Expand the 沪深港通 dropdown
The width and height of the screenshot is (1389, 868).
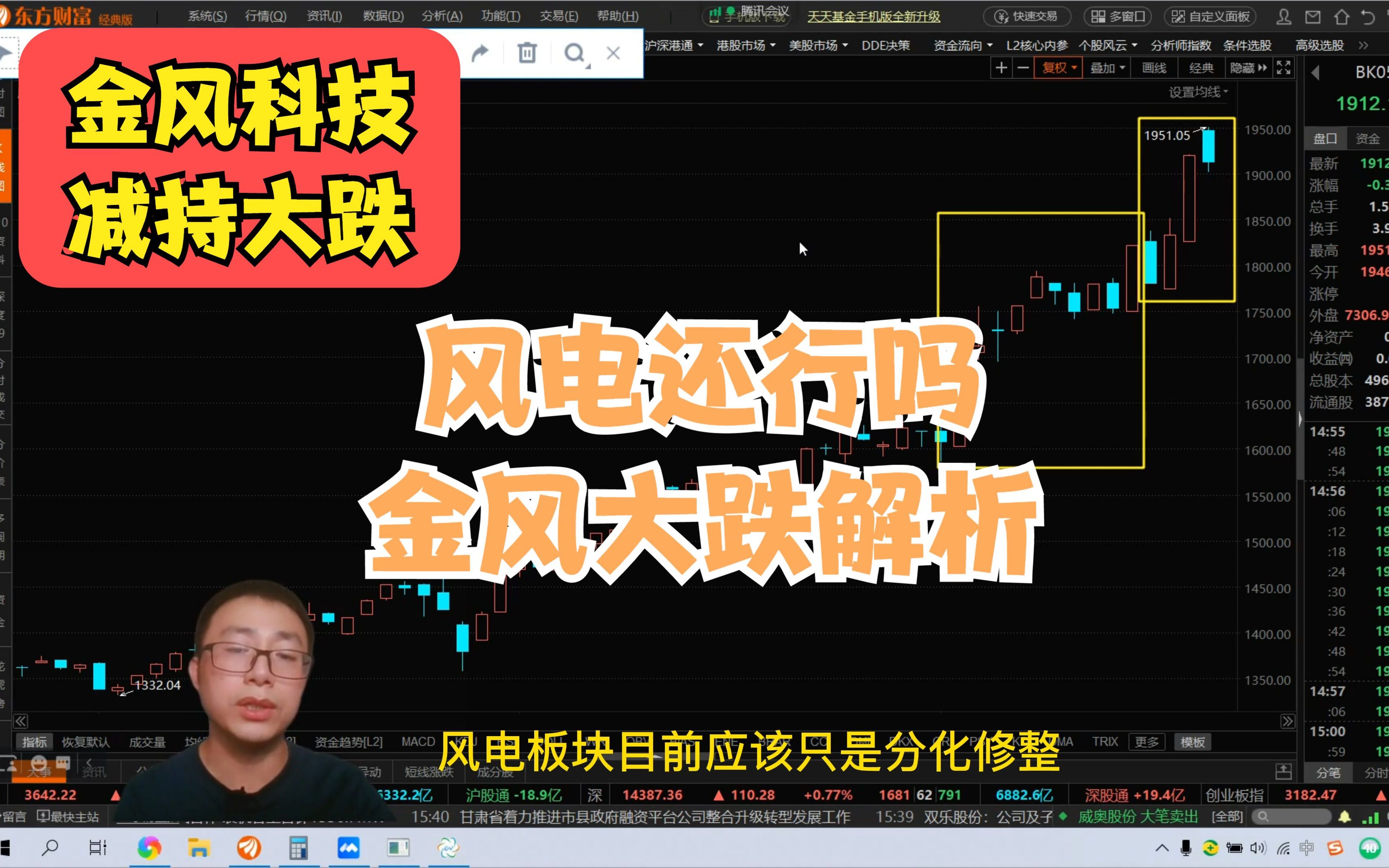(674, 45)
